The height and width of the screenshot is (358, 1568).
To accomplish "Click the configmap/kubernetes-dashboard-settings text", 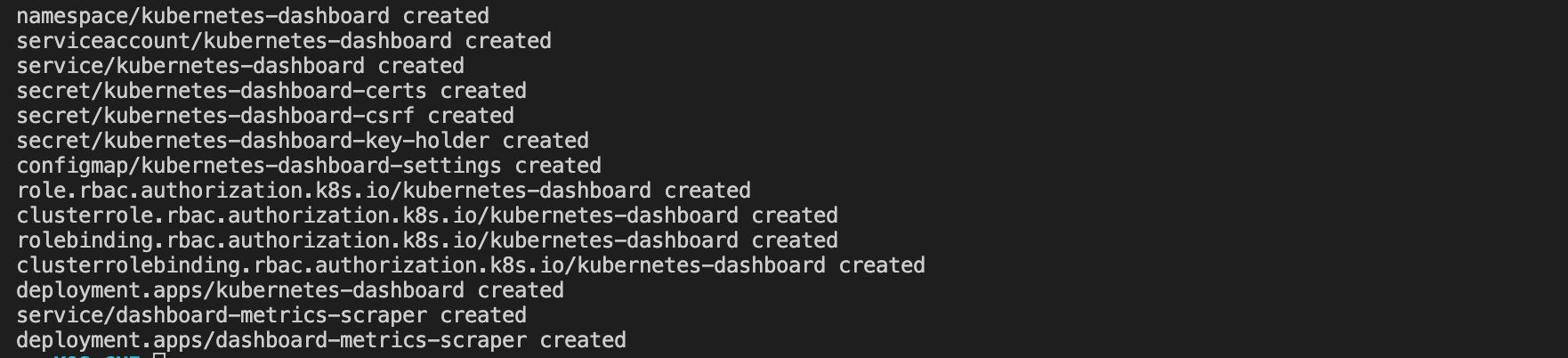I will point(259,166).
